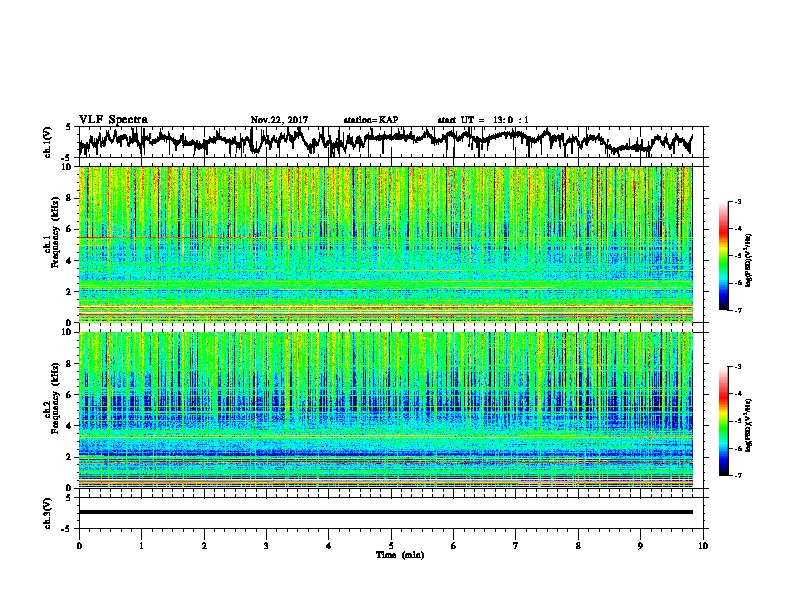Click the 'ch.1(V)' axis label
Image resolution: width=792 pixels, height=612 pixels.
click(x=48, y=142)
